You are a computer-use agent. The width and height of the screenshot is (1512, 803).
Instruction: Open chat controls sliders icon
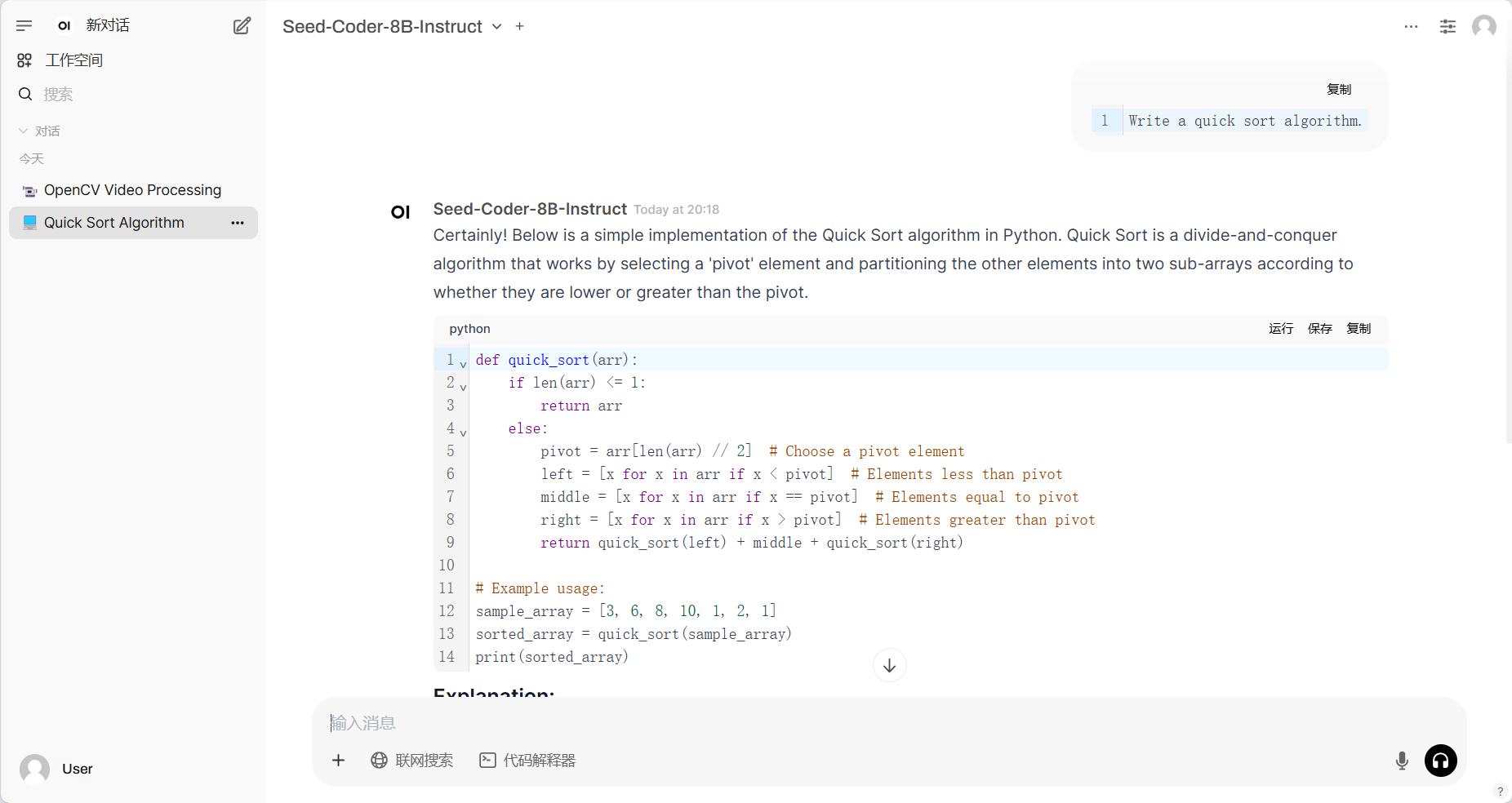click(x=1448, y=26)
